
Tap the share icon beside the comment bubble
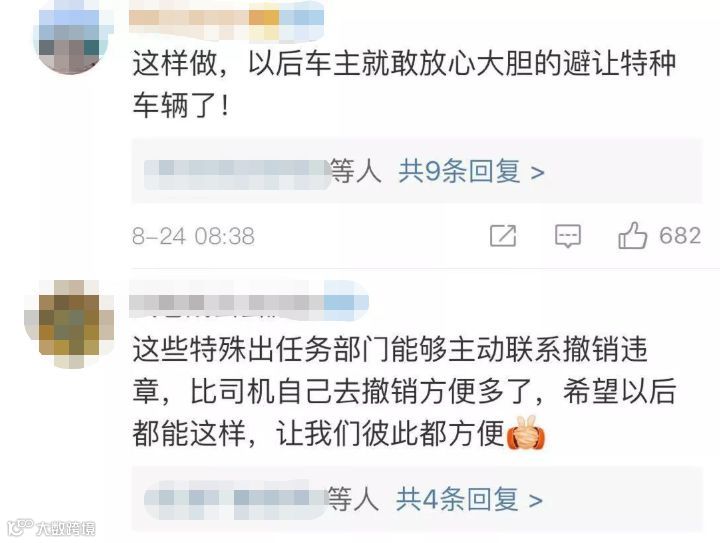click(503, 236)
